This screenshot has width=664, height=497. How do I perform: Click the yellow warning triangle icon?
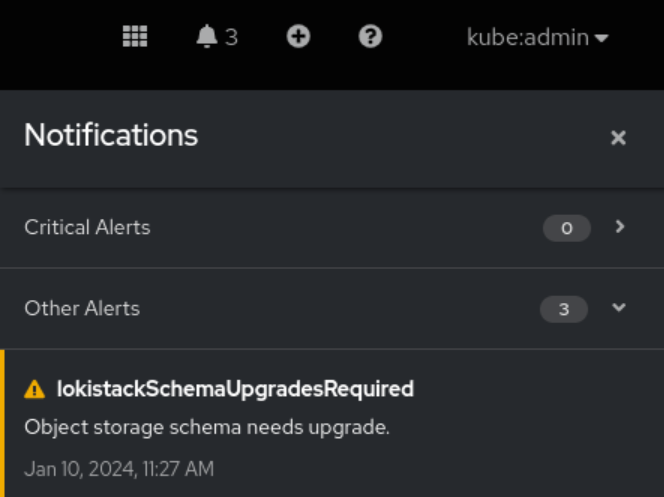coord(35,389)
